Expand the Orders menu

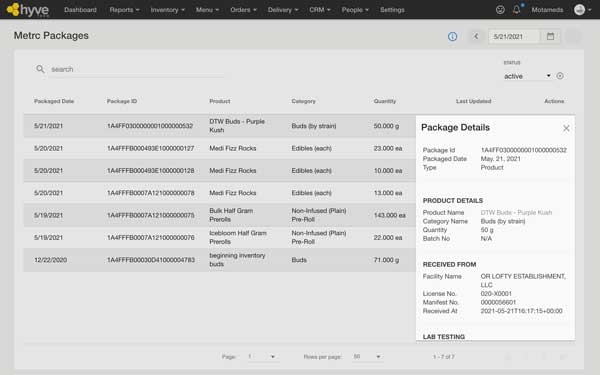pos(243,10)
